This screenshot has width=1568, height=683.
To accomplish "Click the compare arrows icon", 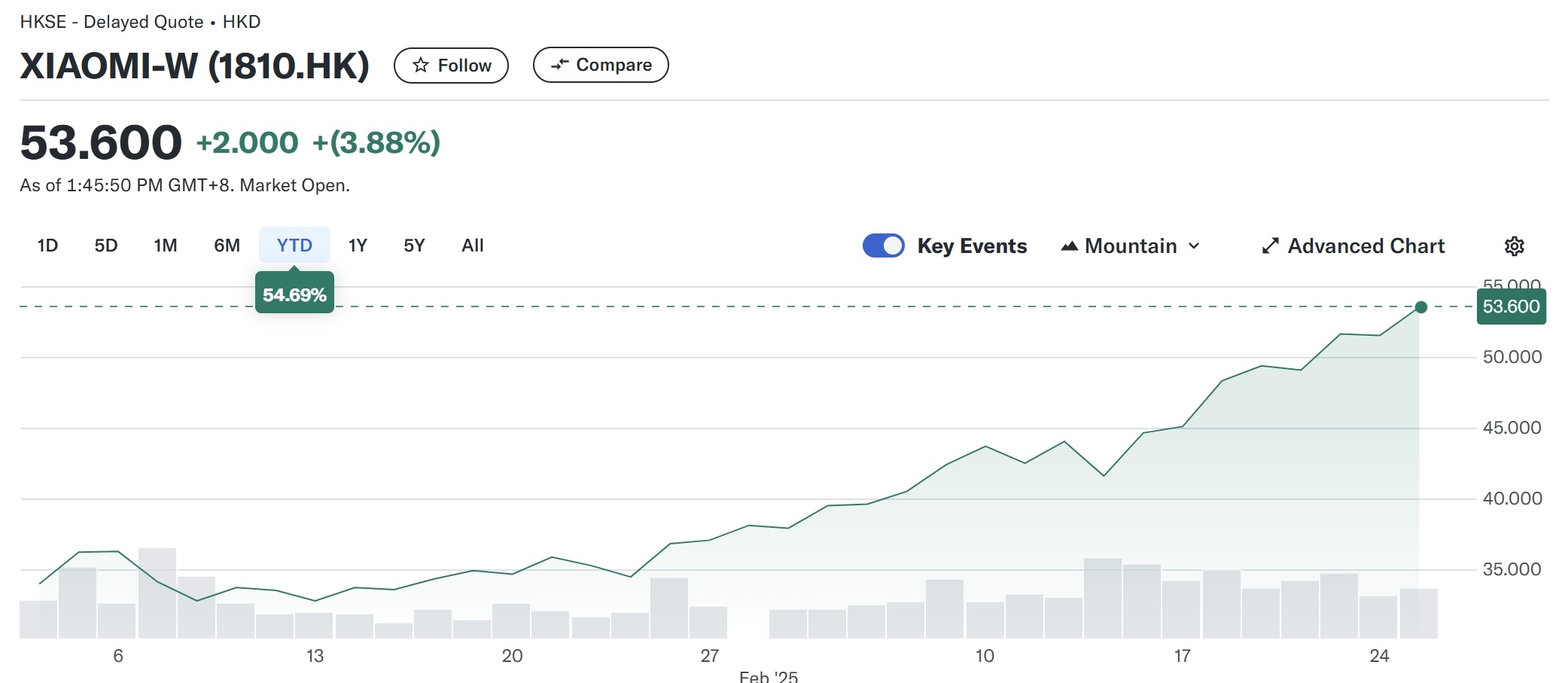I will [x=559, y=66].
